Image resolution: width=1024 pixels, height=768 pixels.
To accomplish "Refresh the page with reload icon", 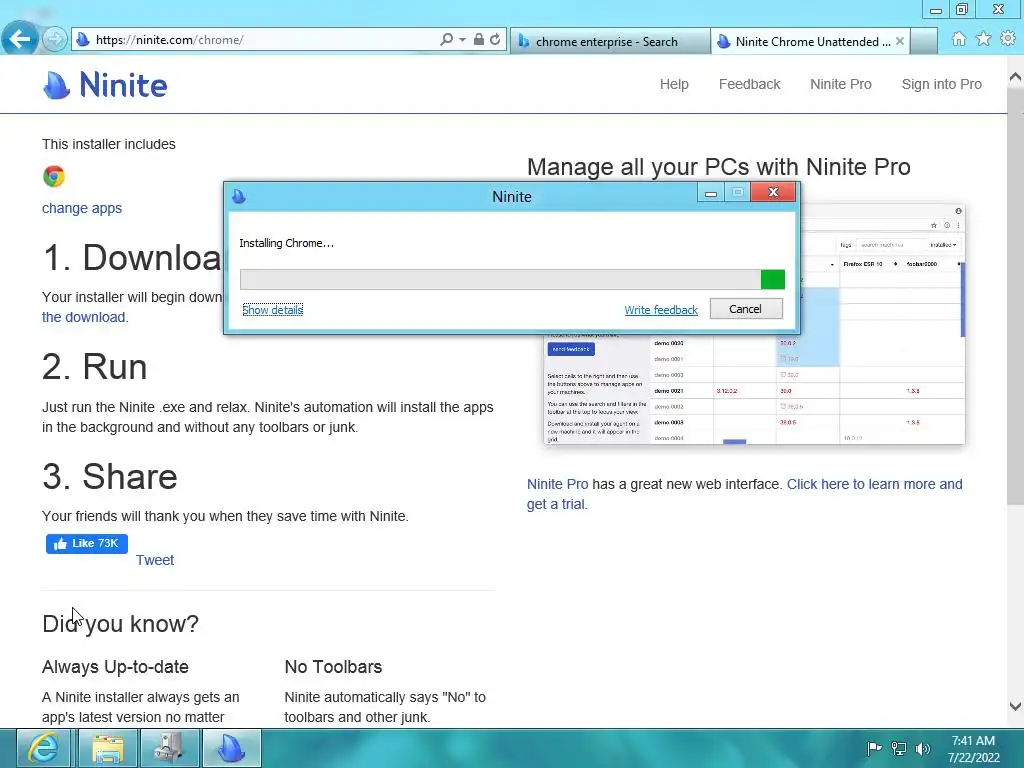I will tap(495, 40).
